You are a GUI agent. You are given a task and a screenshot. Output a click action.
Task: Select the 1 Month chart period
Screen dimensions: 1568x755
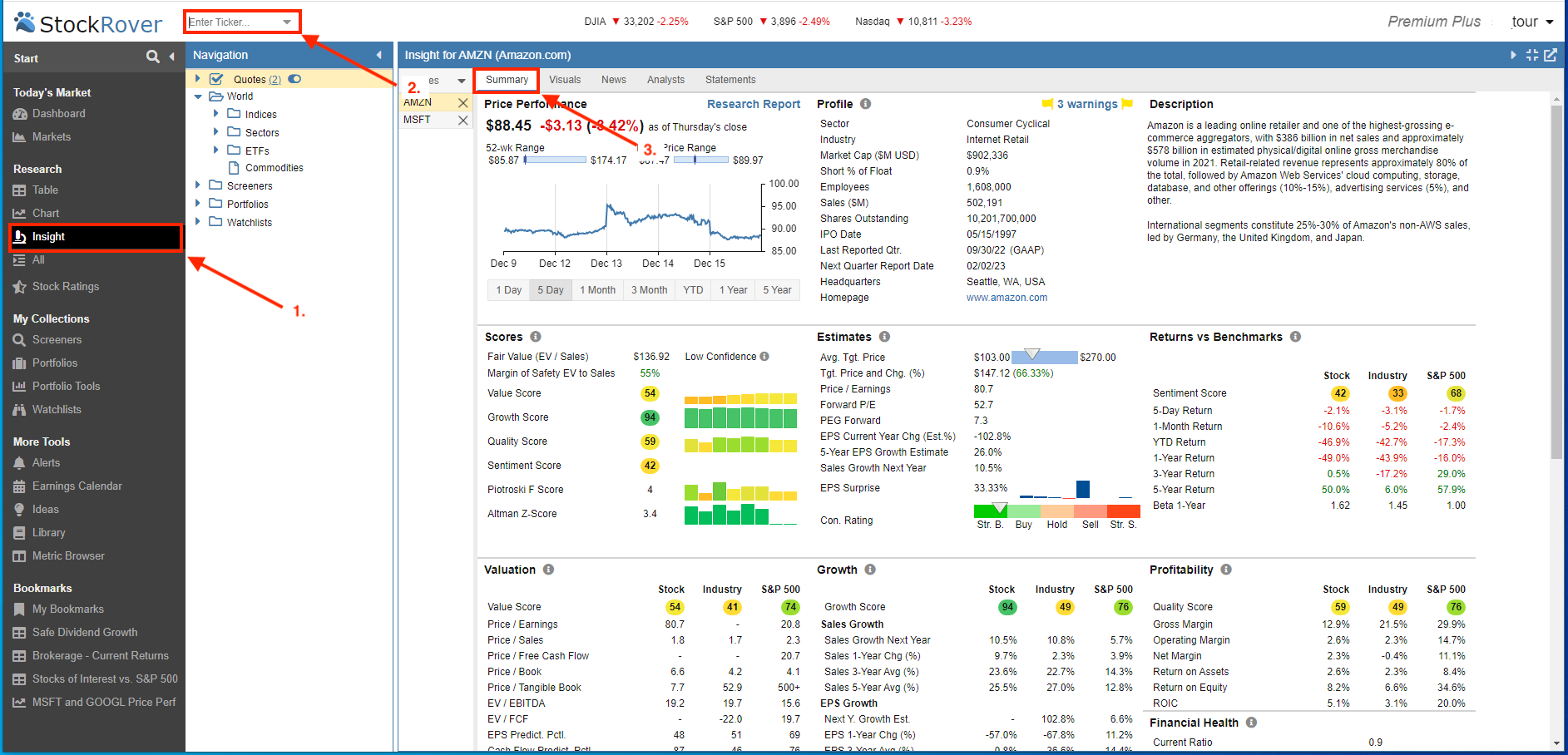pos(597,290)
